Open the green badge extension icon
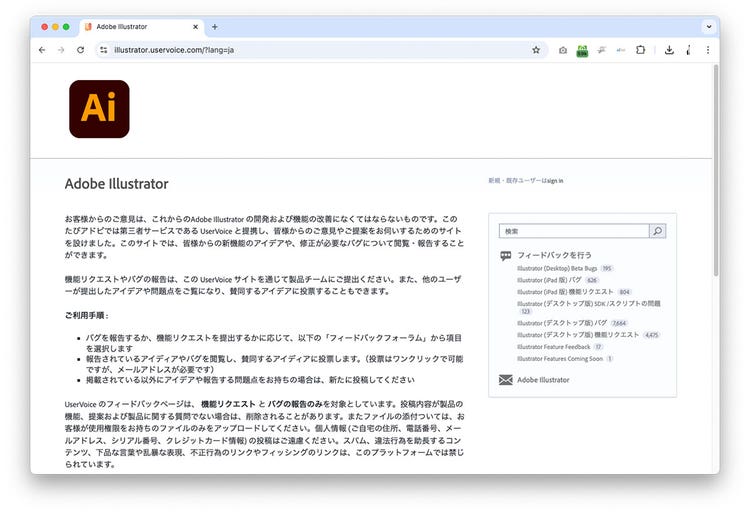The image size is (750, 516). 582,51
